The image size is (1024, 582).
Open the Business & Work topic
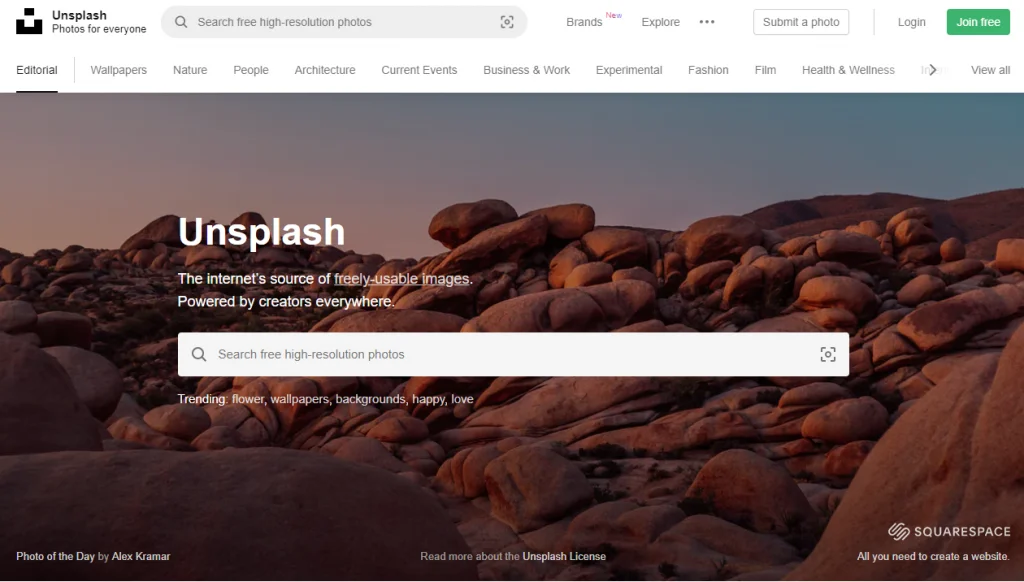point(526,70)
